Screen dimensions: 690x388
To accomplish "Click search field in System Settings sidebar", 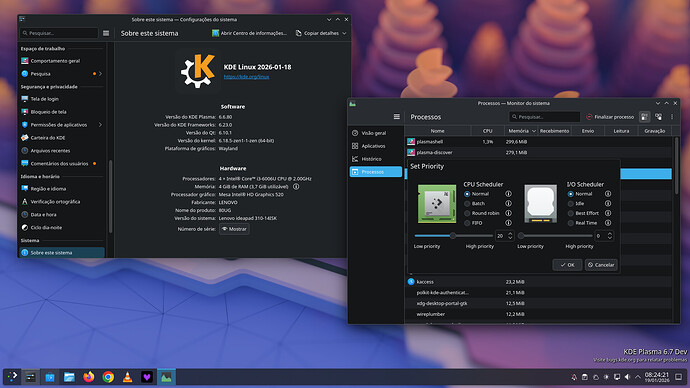I will pyautogui.click(x=59, y=33).
